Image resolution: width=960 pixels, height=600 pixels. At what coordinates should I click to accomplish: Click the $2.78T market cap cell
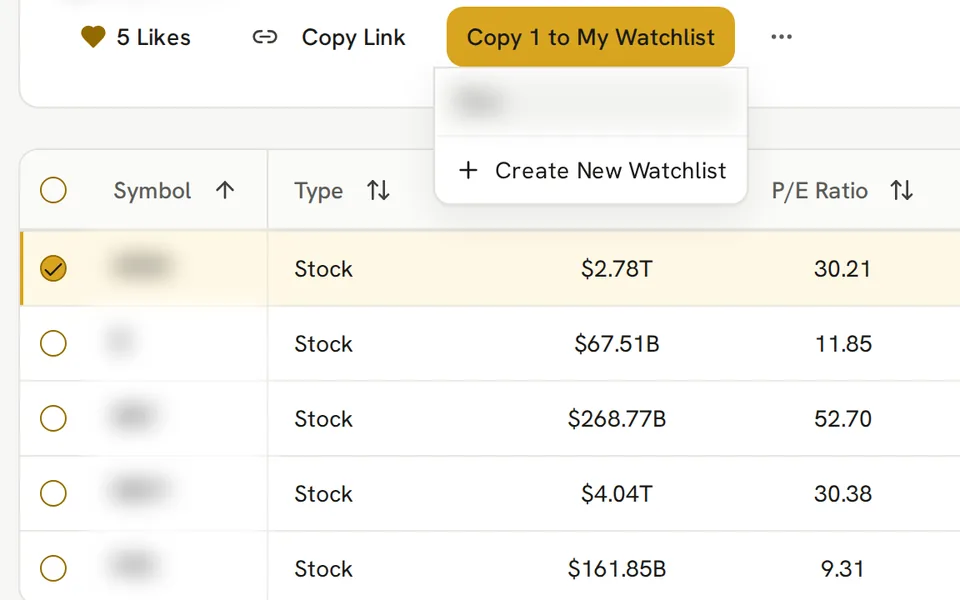pyautogui.click(x=617, y=269)
